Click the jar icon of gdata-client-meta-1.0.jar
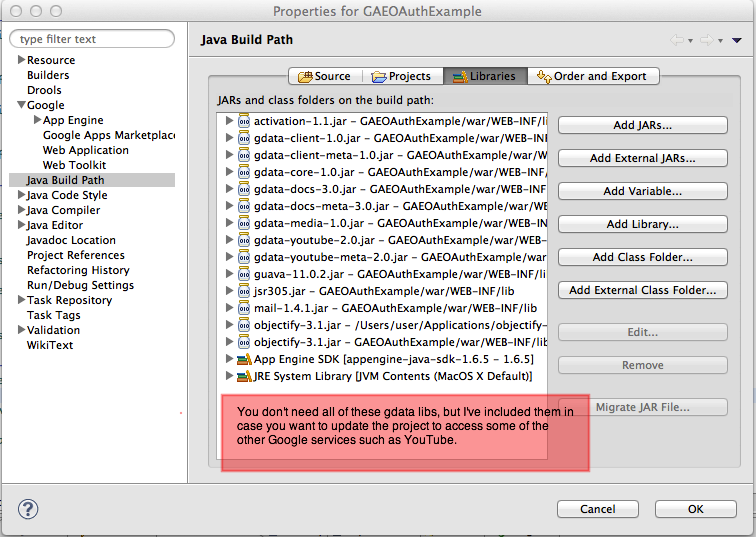 (244, 155)
